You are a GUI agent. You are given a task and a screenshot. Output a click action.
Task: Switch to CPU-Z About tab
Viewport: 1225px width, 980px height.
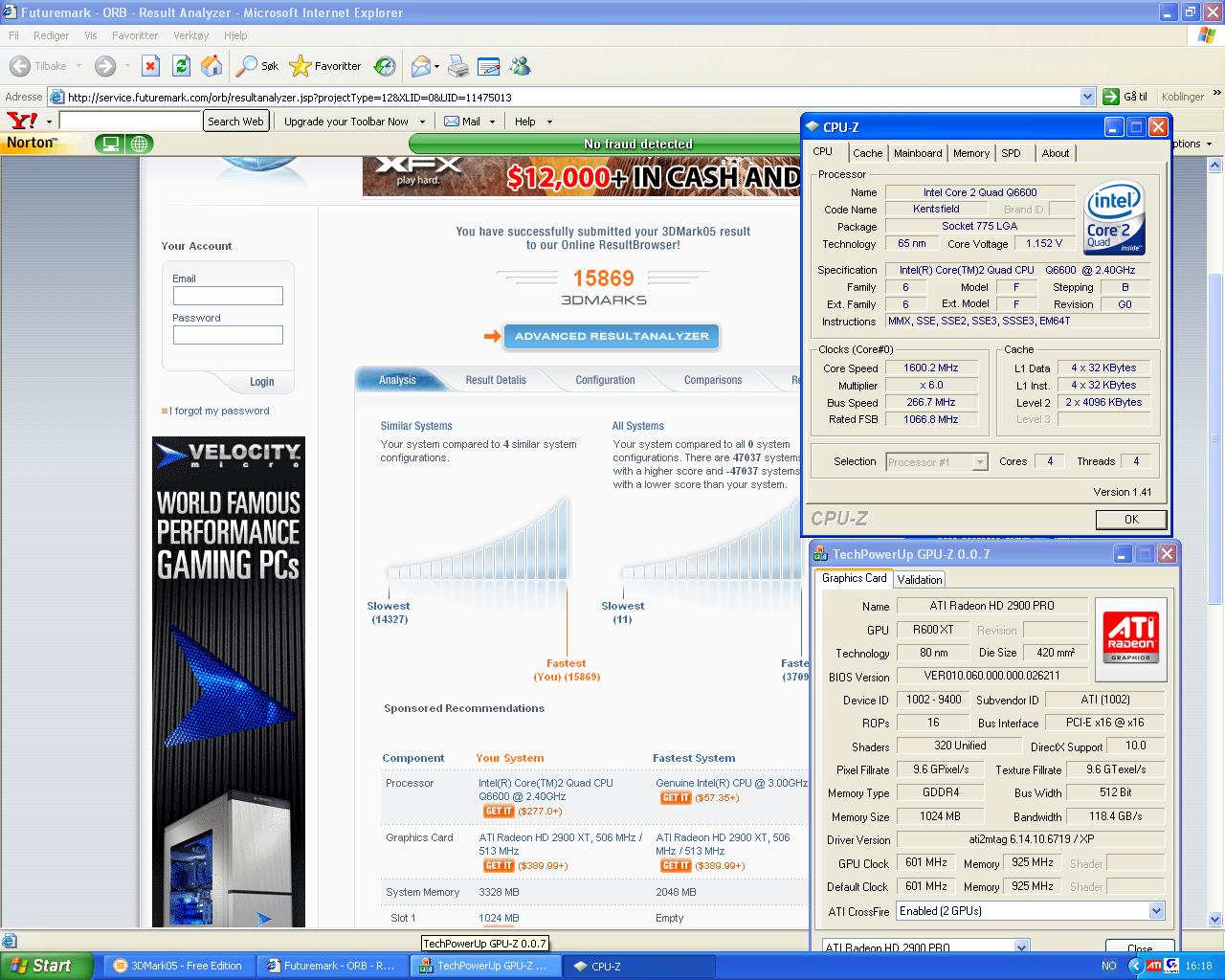pos(1056,153)
